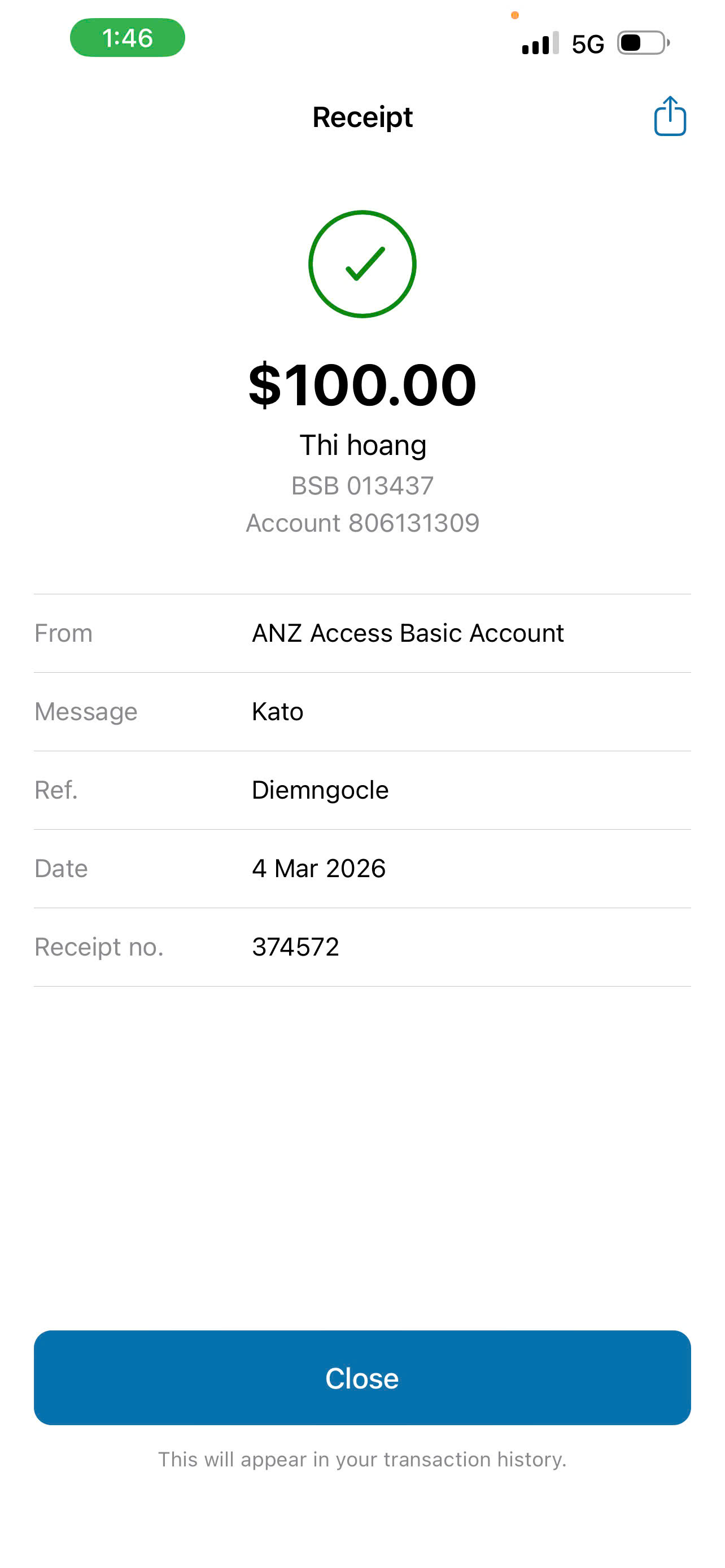Tap the 5G network indicator
Image resolution: width=725 pixels, height=1568 pixels.
587,44
